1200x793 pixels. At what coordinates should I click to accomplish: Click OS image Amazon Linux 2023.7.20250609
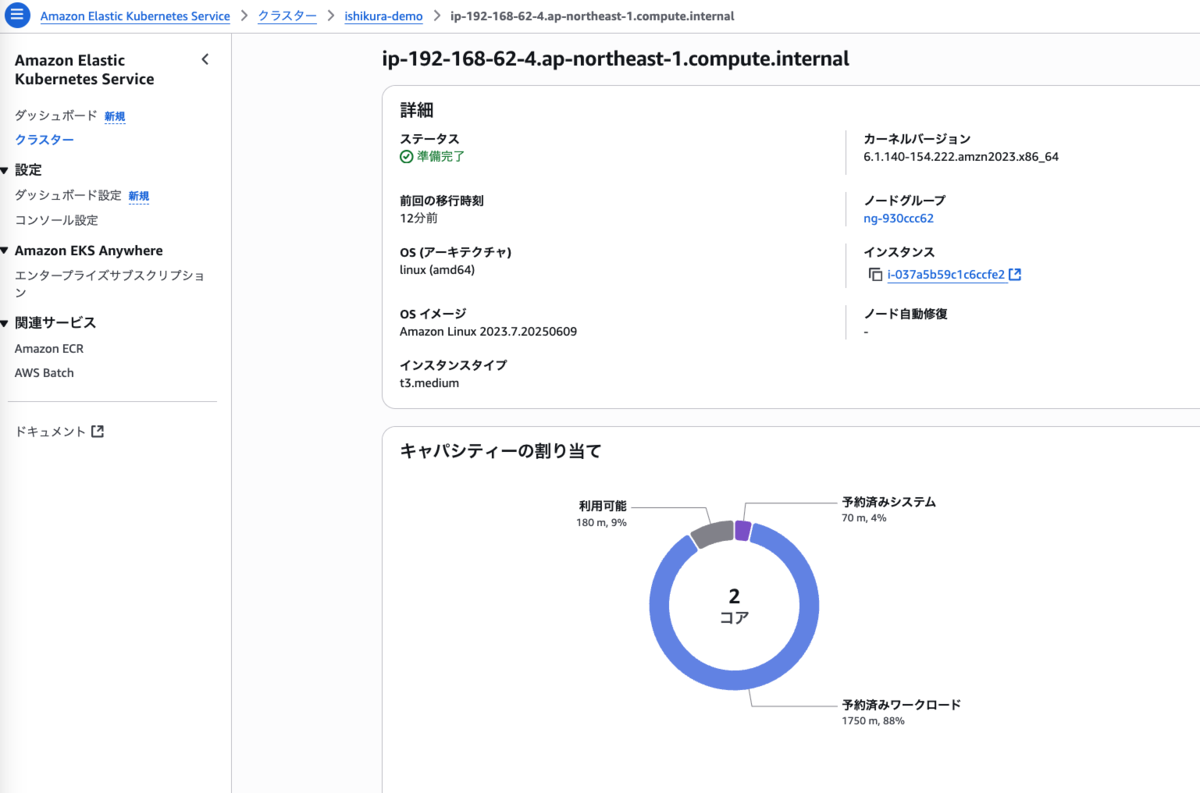(488, 331)
